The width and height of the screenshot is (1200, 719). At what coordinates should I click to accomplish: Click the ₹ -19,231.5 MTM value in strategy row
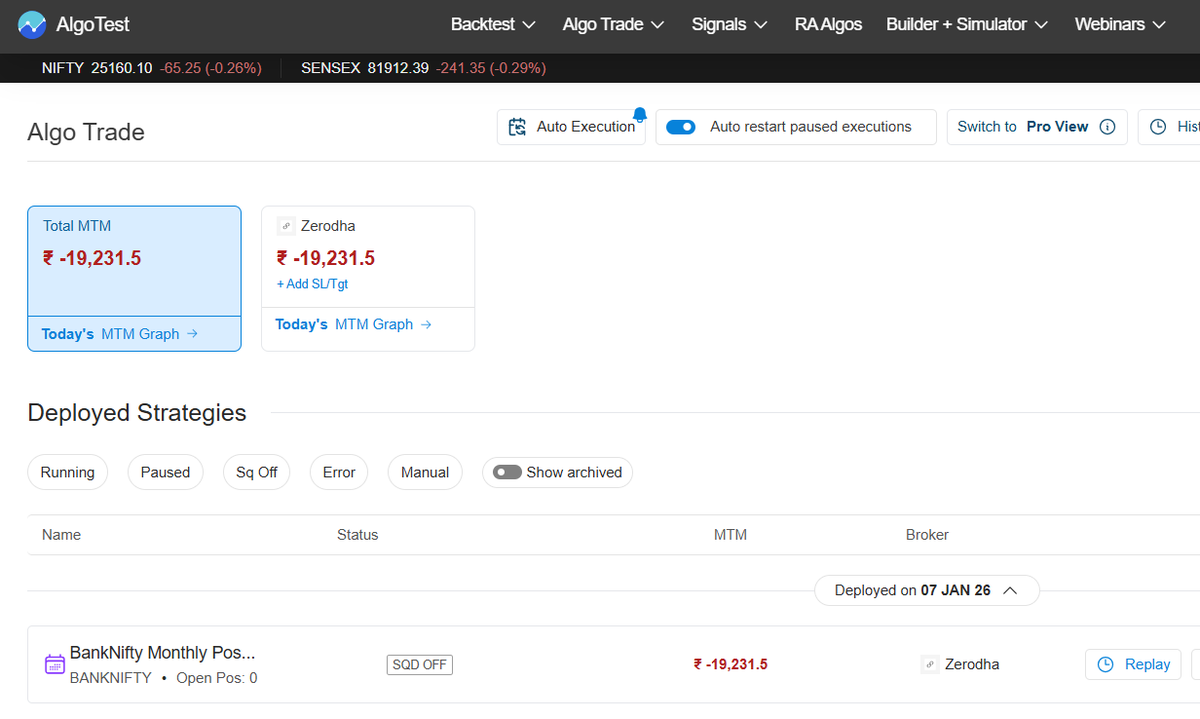pyautogui.click(x=730, y=664)
